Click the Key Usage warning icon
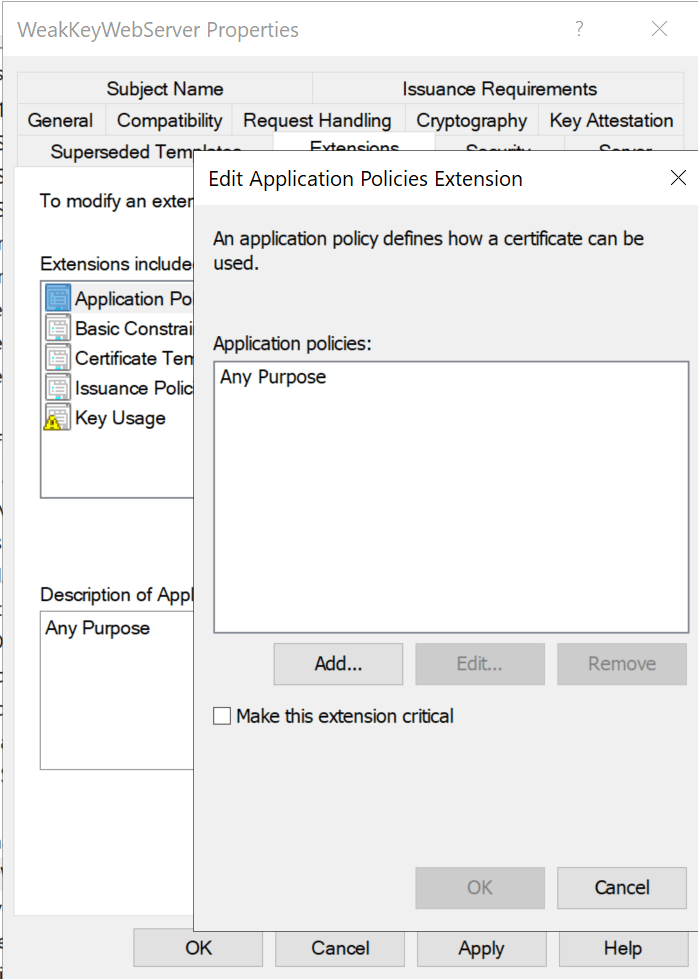 coord(58,418)
